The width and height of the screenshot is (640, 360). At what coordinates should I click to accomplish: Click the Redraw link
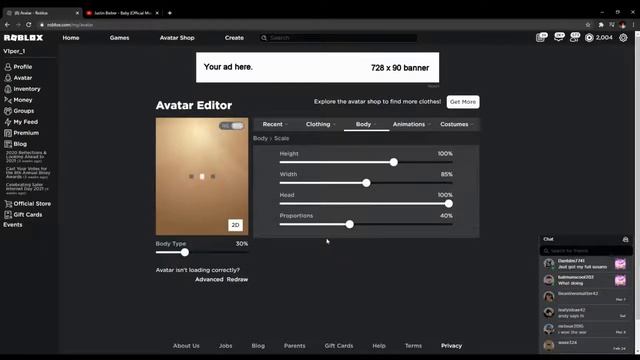(237, 279)
